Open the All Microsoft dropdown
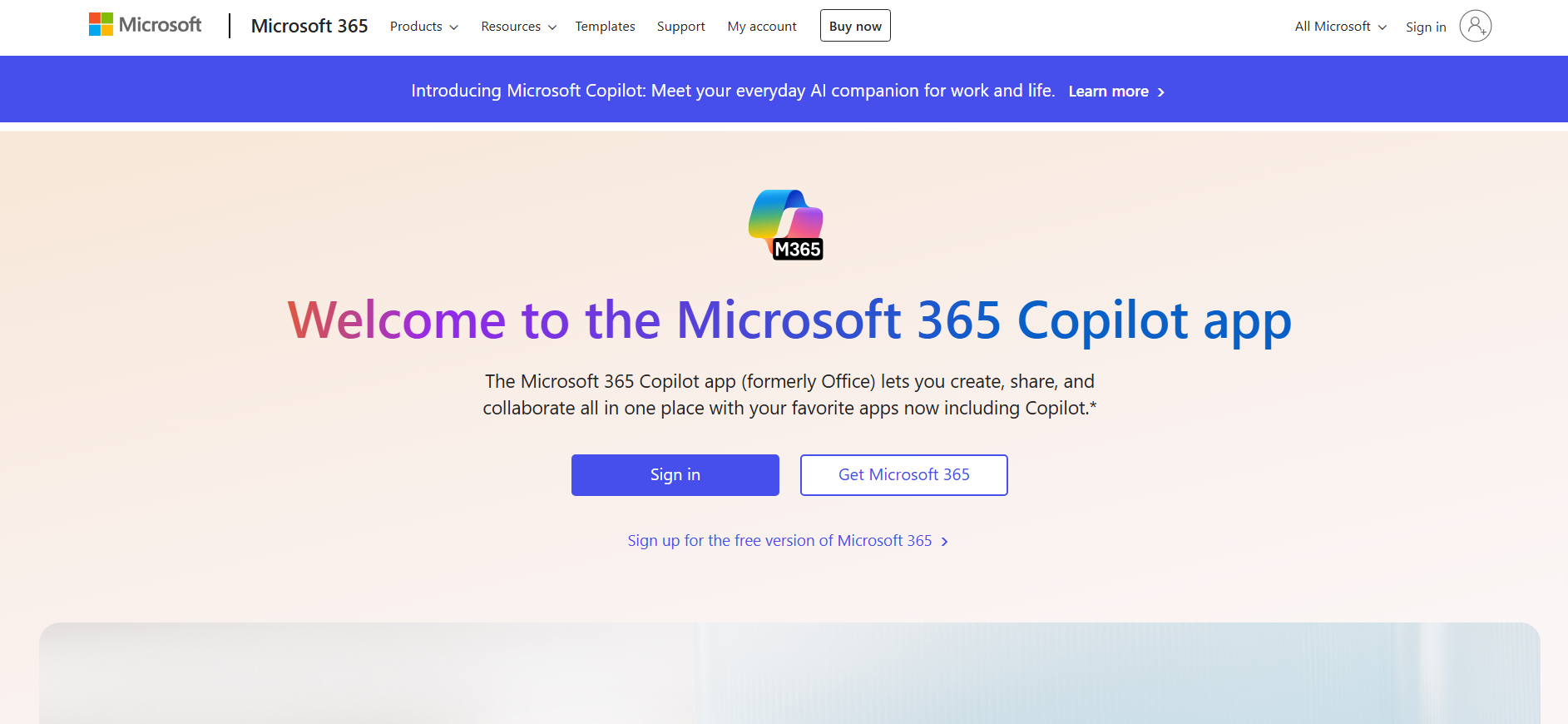Image resolution: width=1568 pixels, height=724 pixels. [x=1340, y=27]
